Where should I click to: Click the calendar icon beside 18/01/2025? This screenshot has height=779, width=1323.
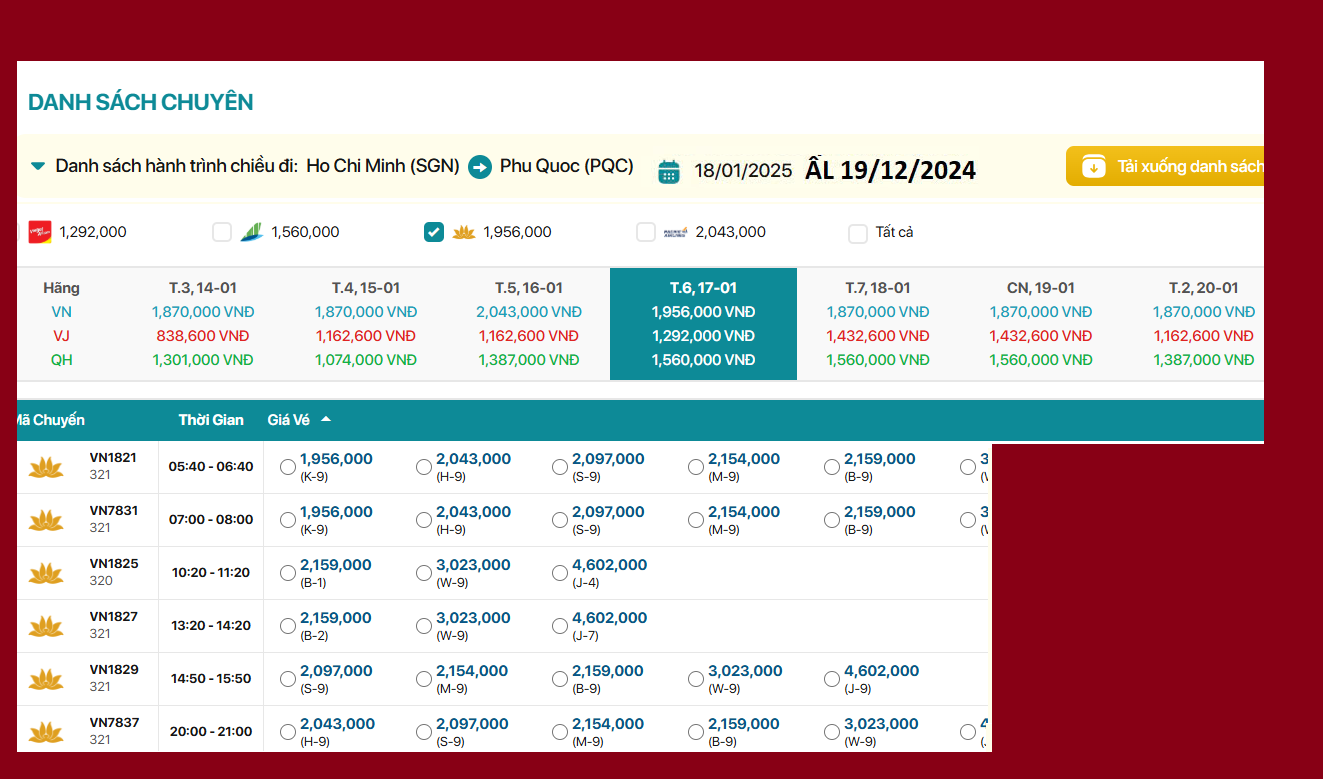[669, 171]
